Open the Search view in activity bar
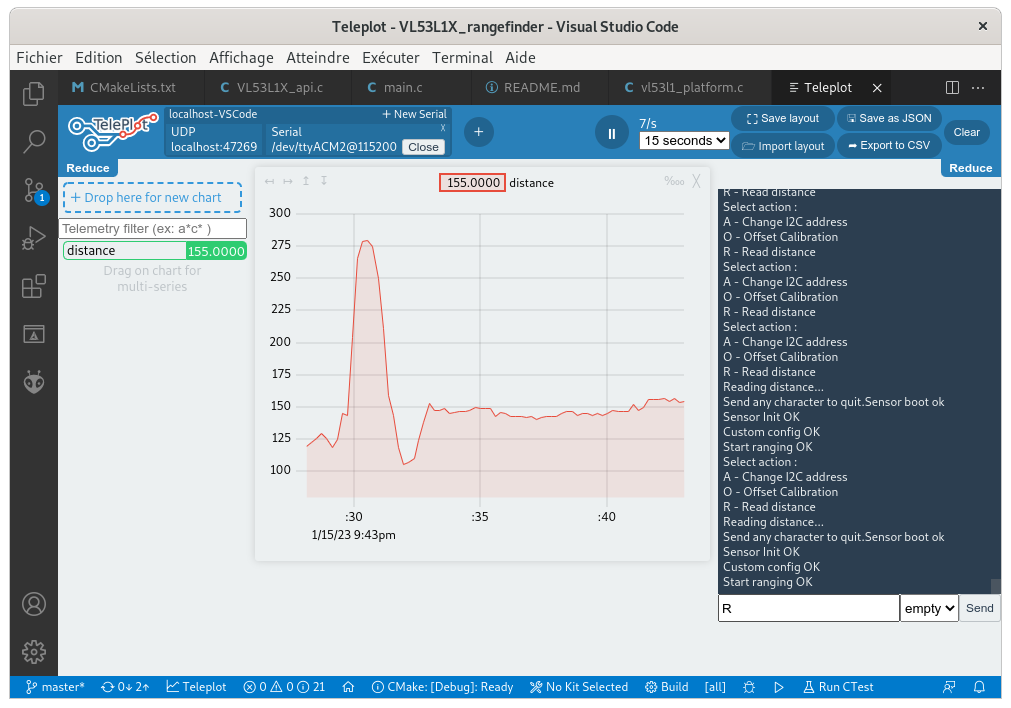The image size is (1011, 708). [x=34, y=141]
